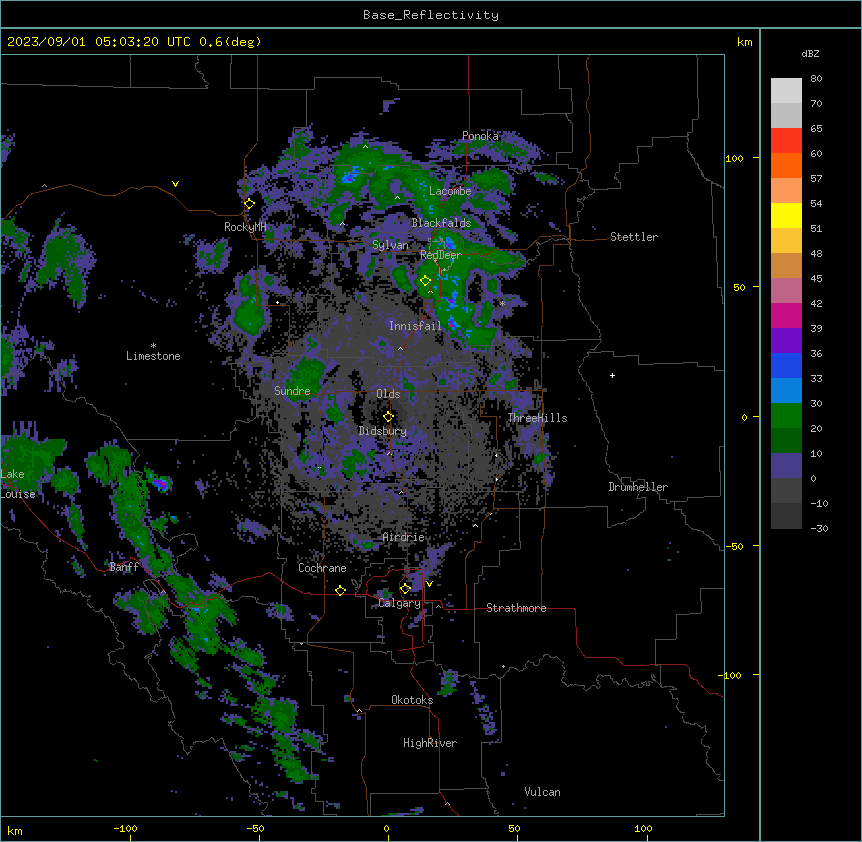Screen dimensions: 862x842
Task: Click the red 65-60 dBZ legend swatch
Action: [x=786, y=140]
